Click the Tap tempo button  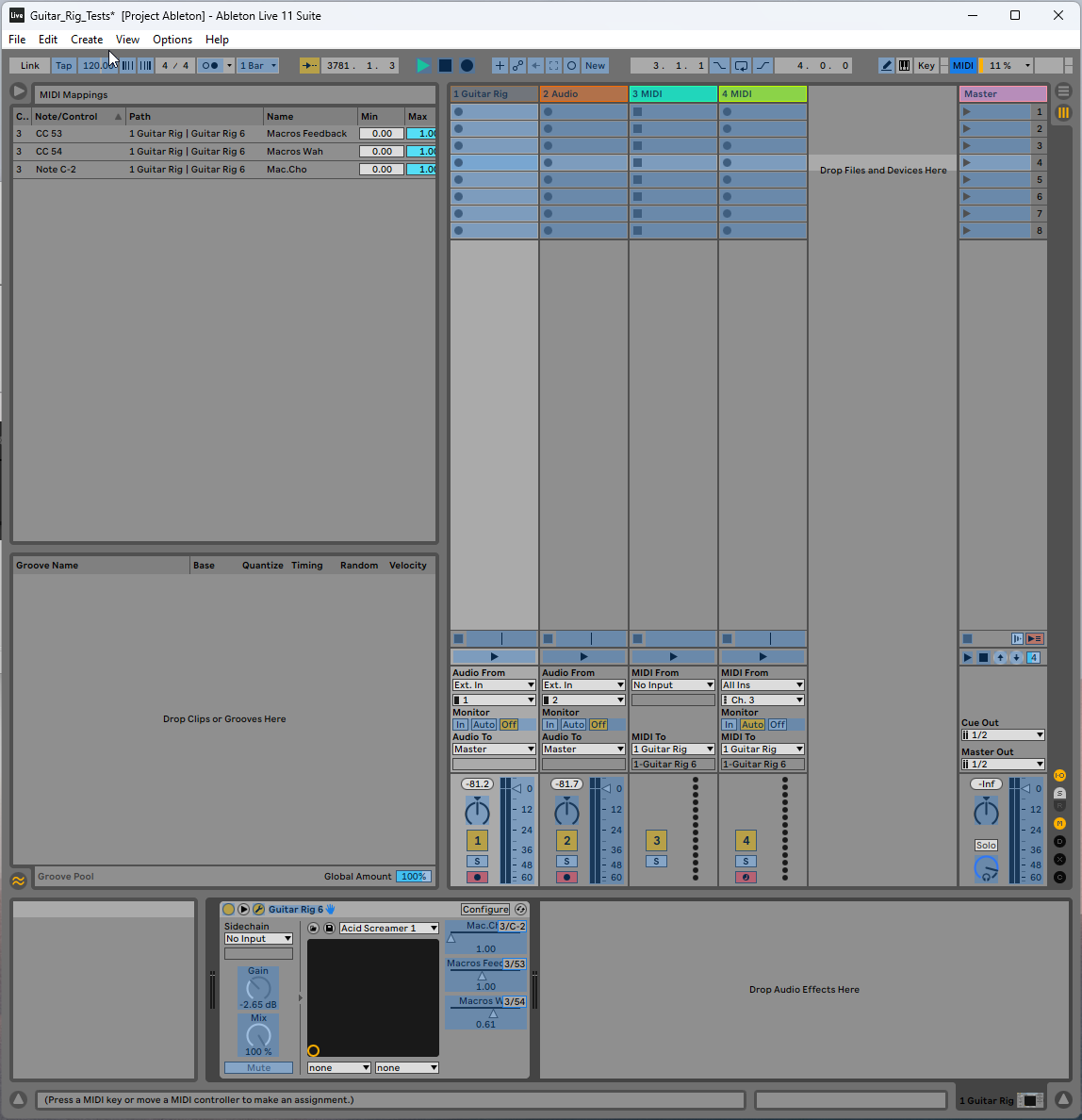[63, 66]
